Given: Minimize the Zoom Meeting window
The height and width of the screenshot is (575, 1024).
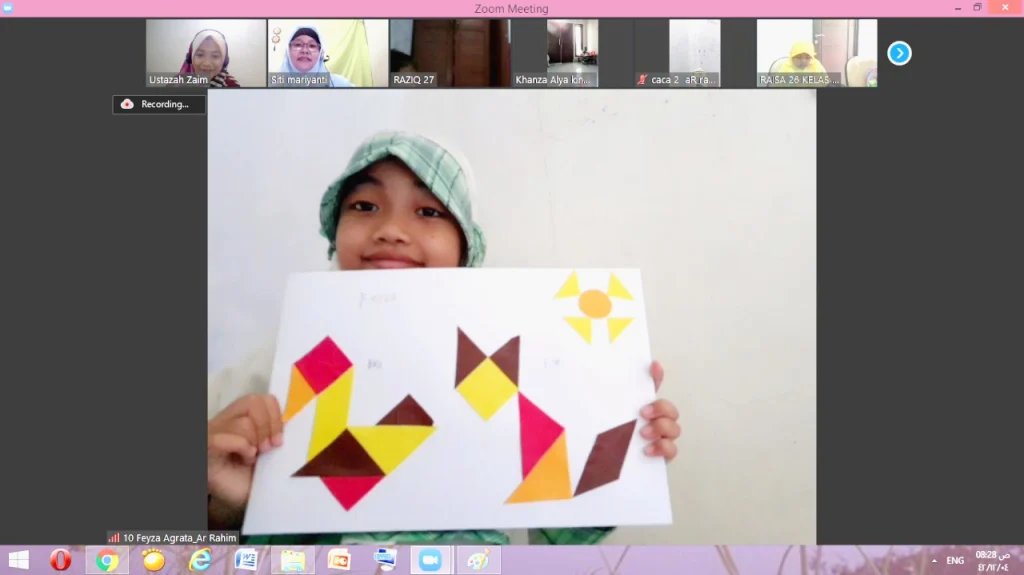Looking at the screenshot, I should (957, 8).
